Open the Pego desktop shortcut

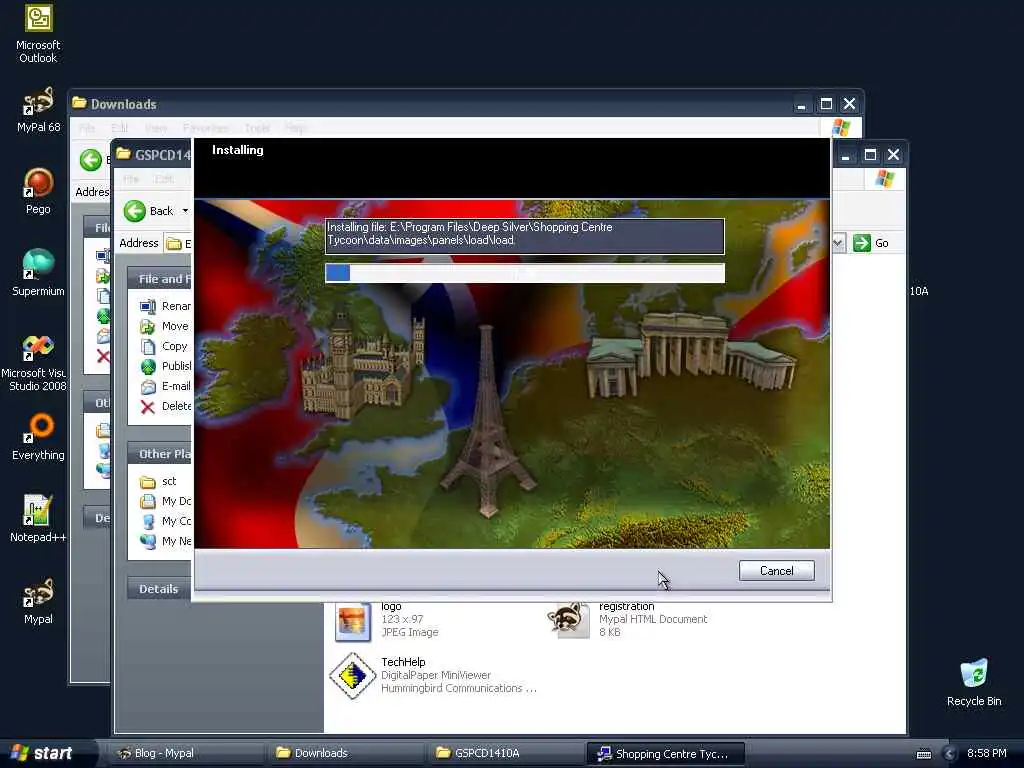(38, 191)
